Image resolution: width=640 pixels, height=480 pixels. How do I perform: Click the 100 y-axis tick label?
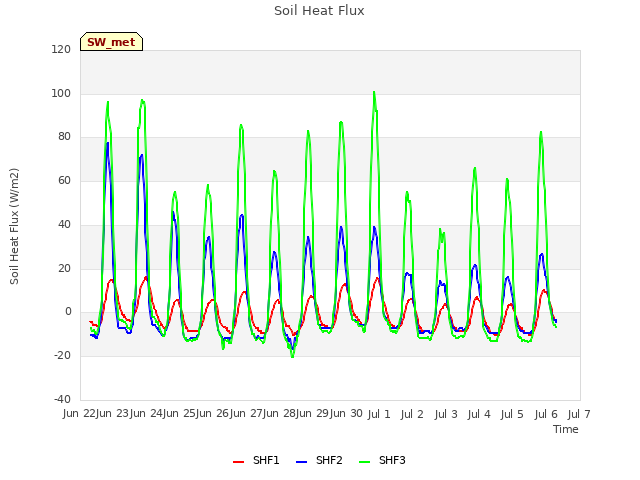point(61,93)
